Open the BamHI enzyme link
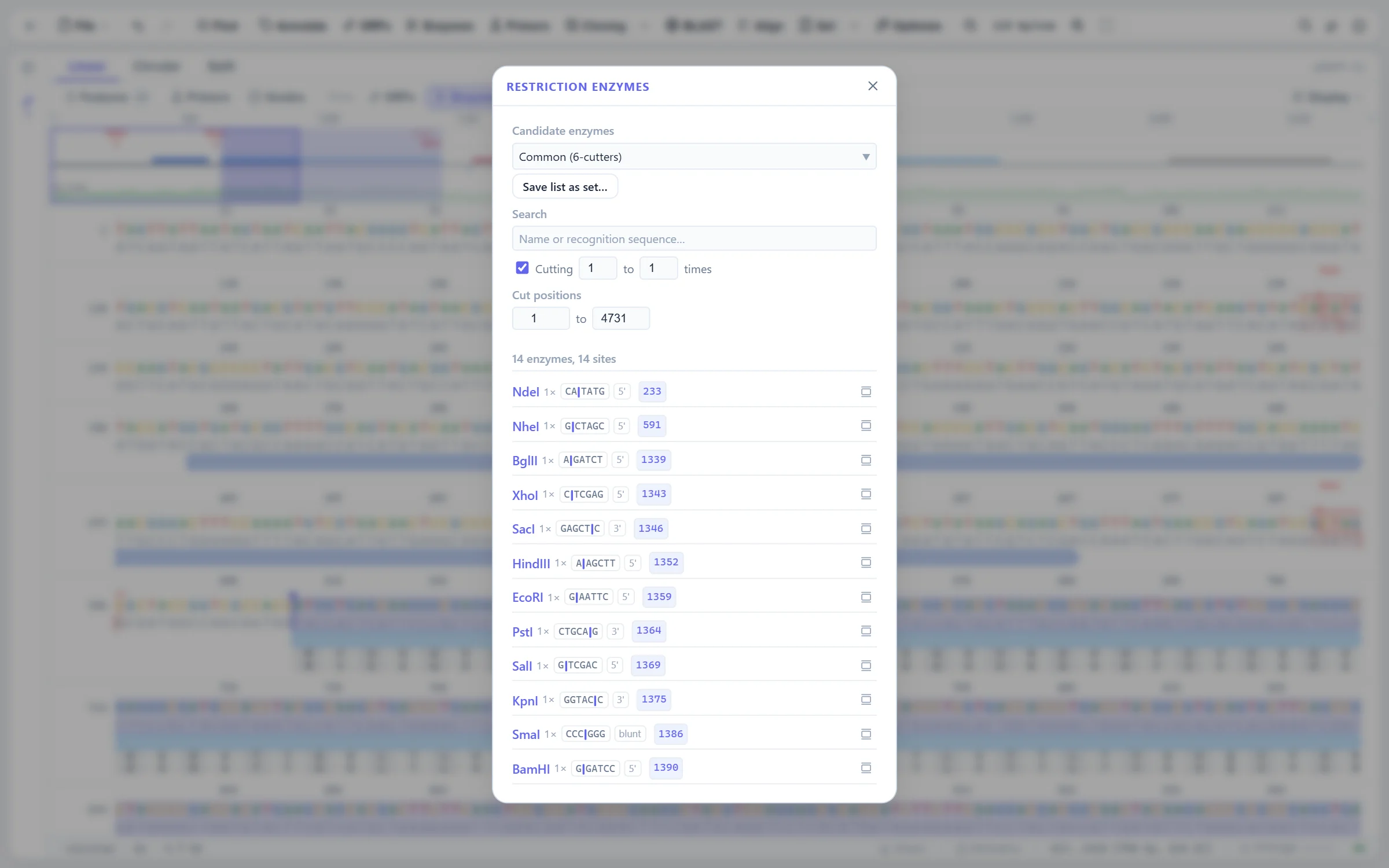The image size is (1389, 868). point(531,769)
